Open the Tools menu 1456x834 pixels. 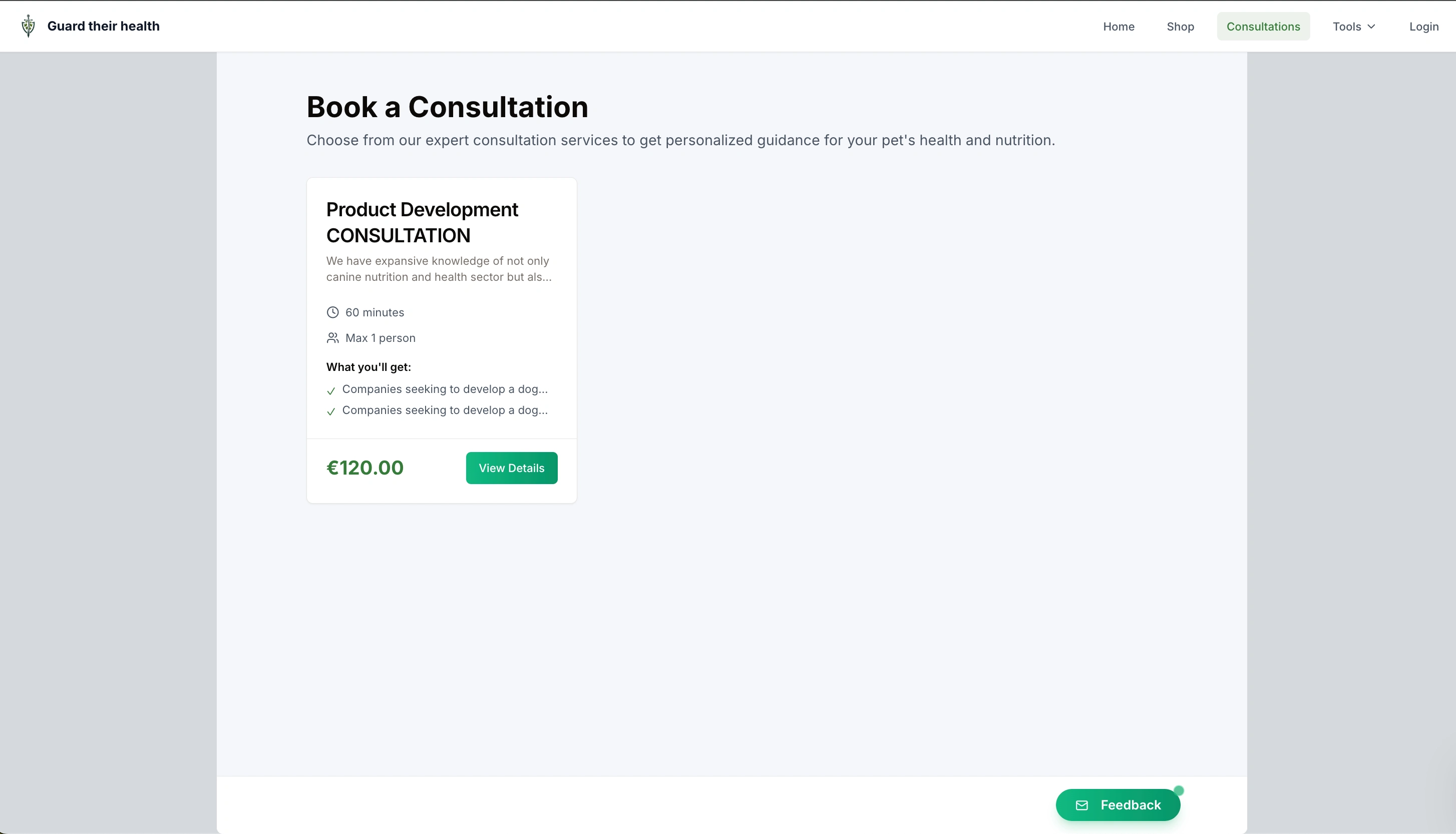pyautogui.click(x=1346, y=27)
